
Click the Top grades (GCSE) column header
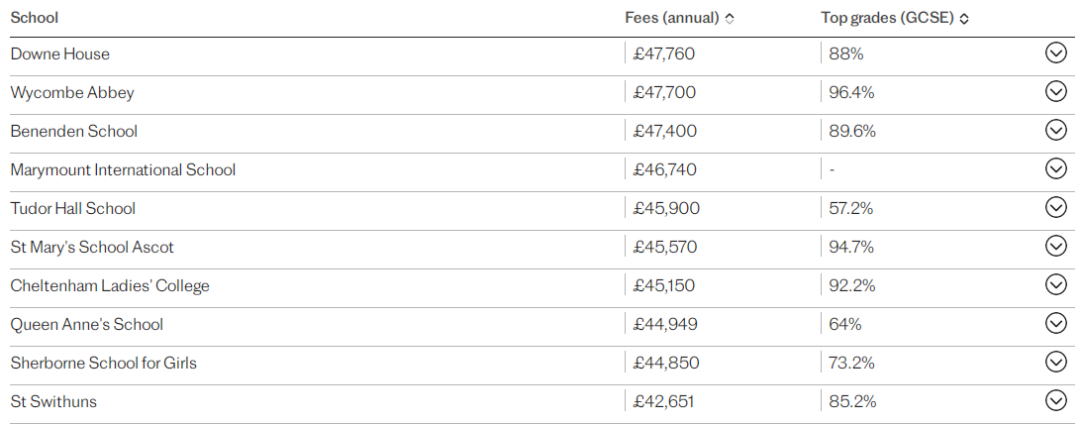(x=887, y=19)
